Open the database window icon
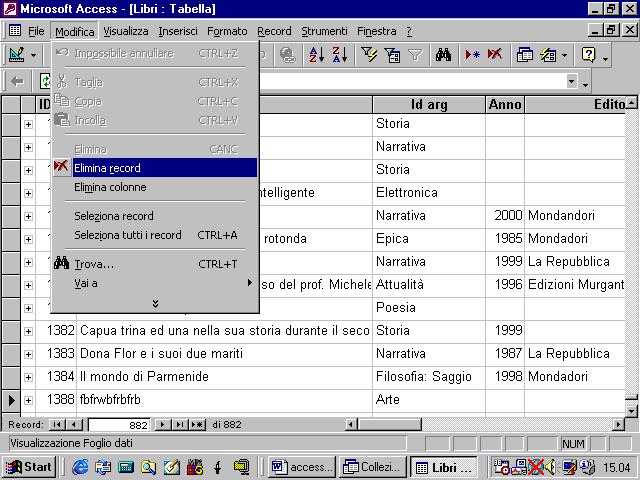This screenshot has width=640, height=480. 524,55
